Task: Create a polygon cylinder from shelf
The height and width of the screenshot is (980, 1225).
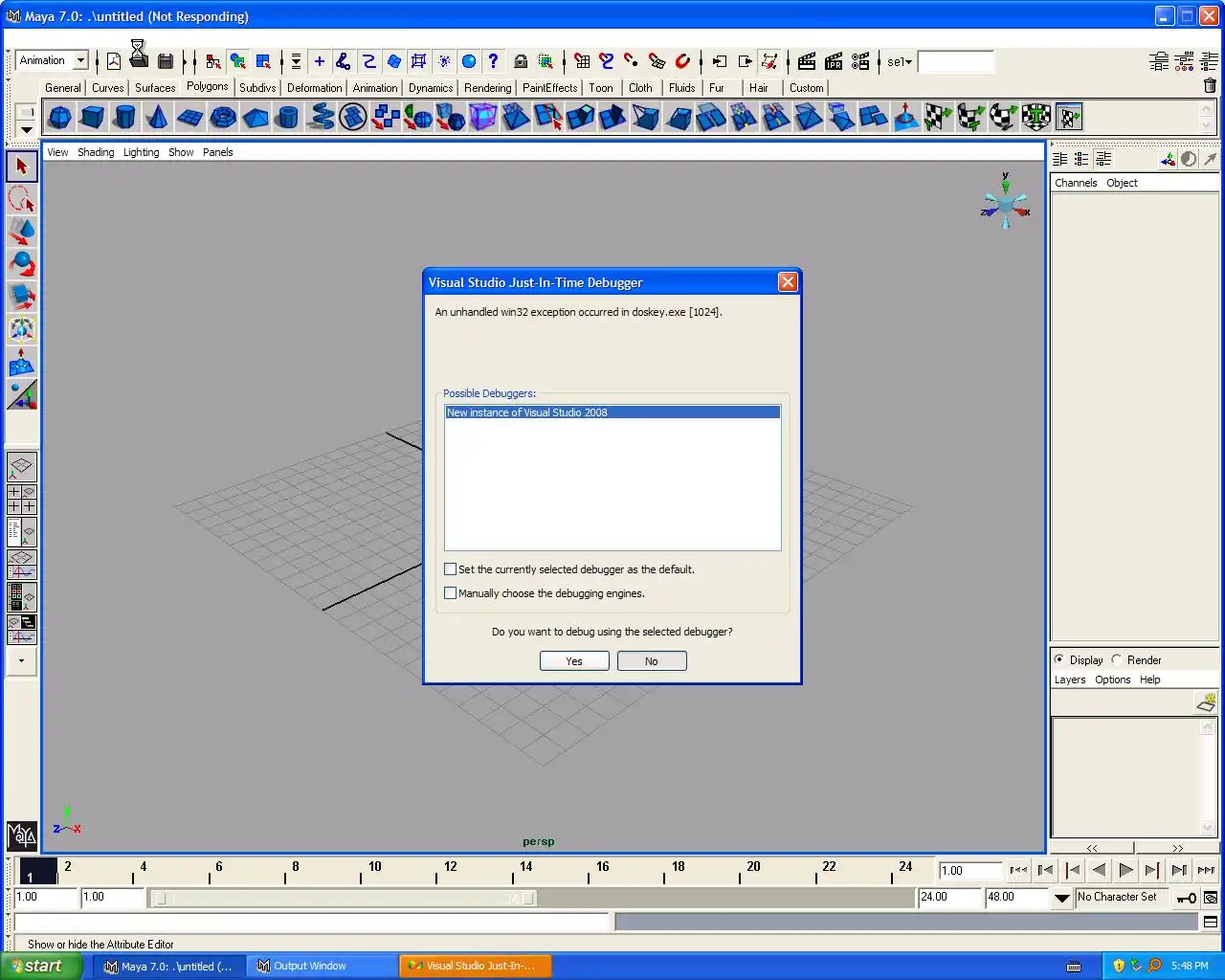Action: pos(124,118)
